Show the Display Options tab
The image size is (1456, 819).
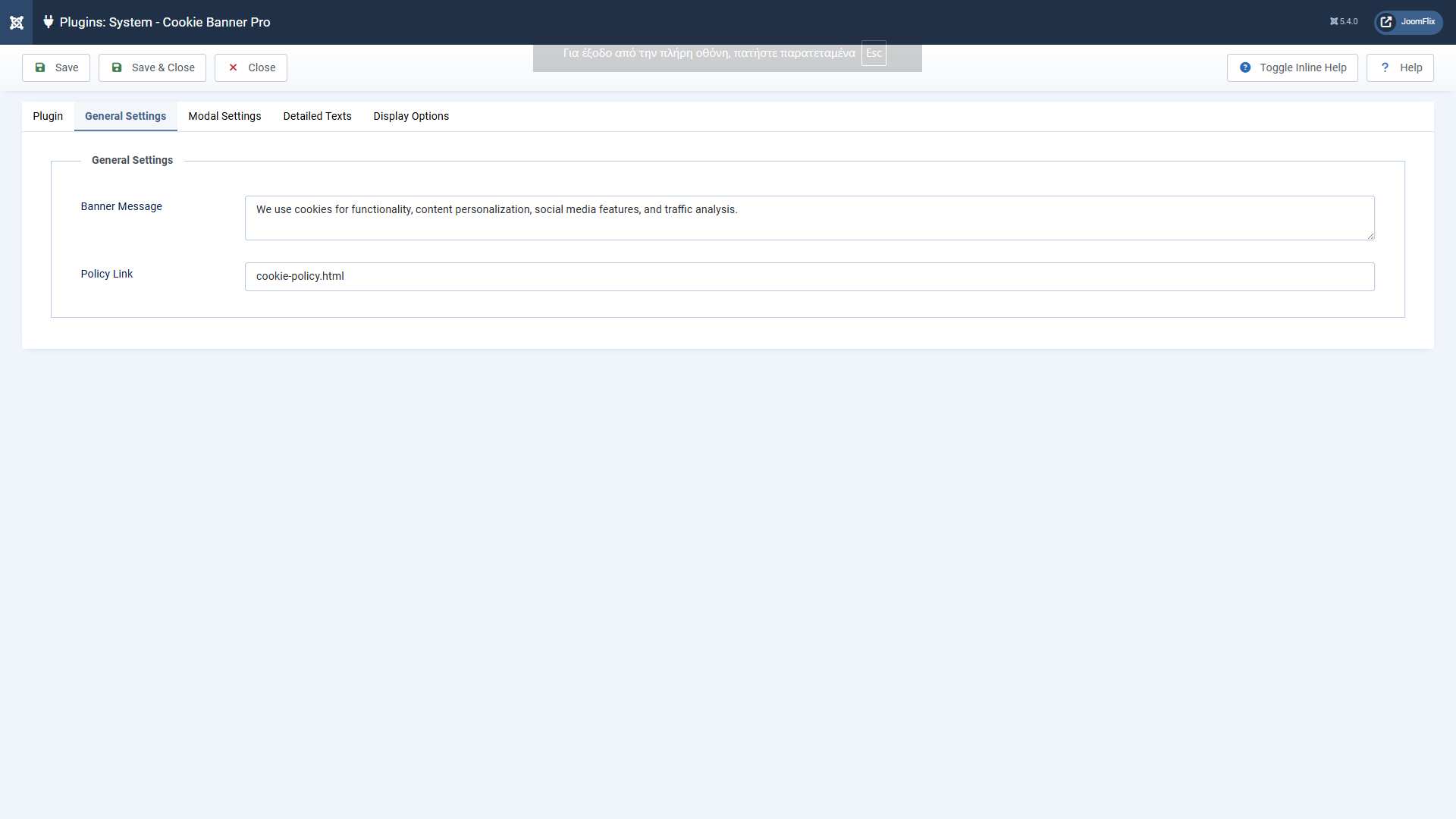[x=411, y=116]
